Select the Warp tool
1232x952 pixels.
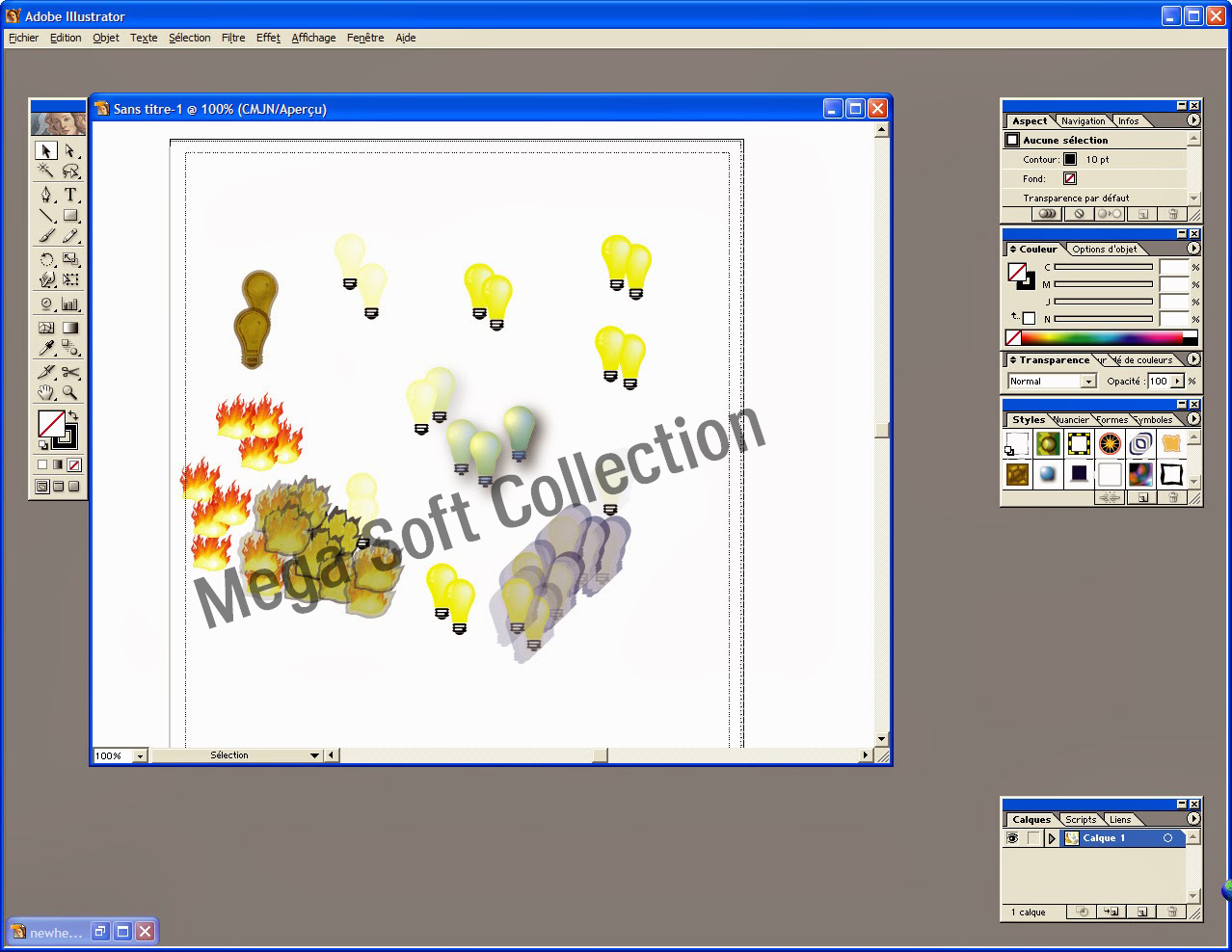tap(45, 280)
